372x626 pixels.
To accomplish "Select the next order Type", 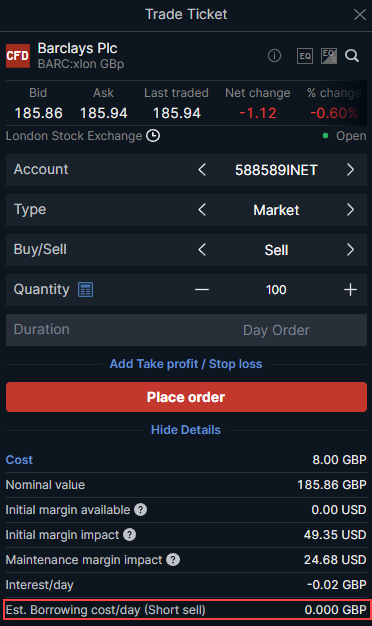I will tap(350, 210).
